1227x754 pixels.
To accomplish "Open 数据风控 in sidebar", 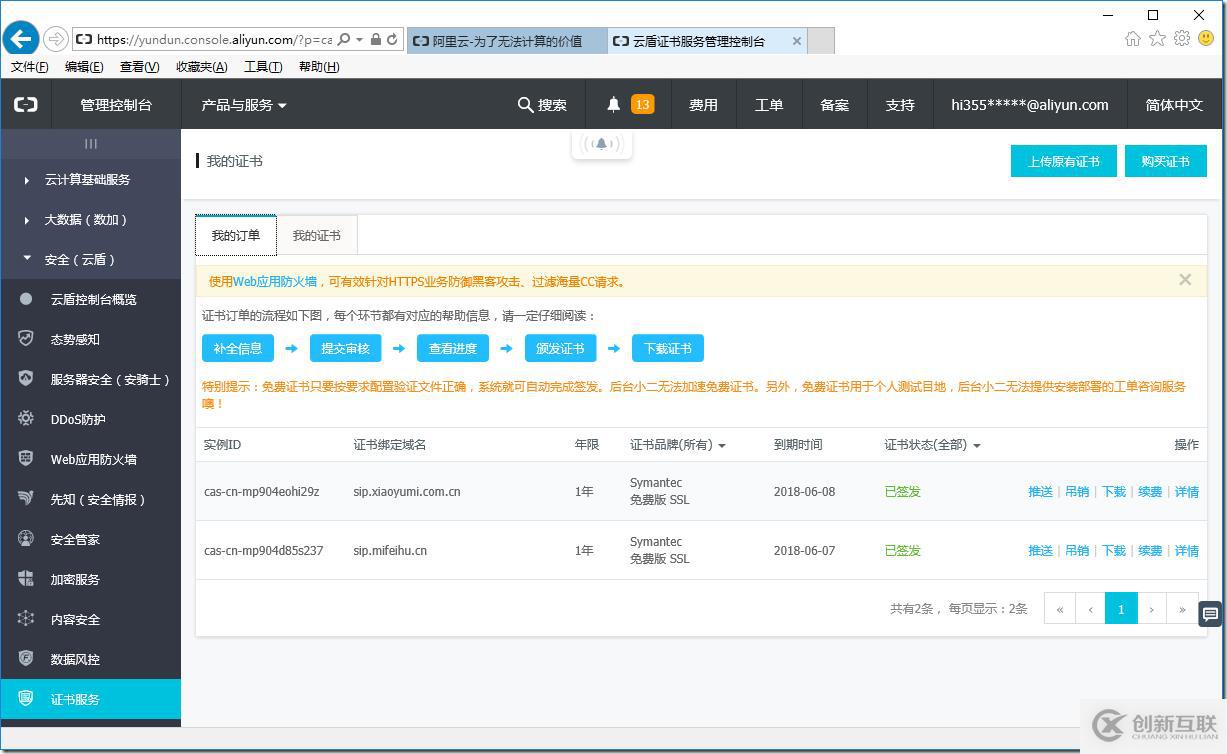I will pyautogui.click(x=90, y=659).
